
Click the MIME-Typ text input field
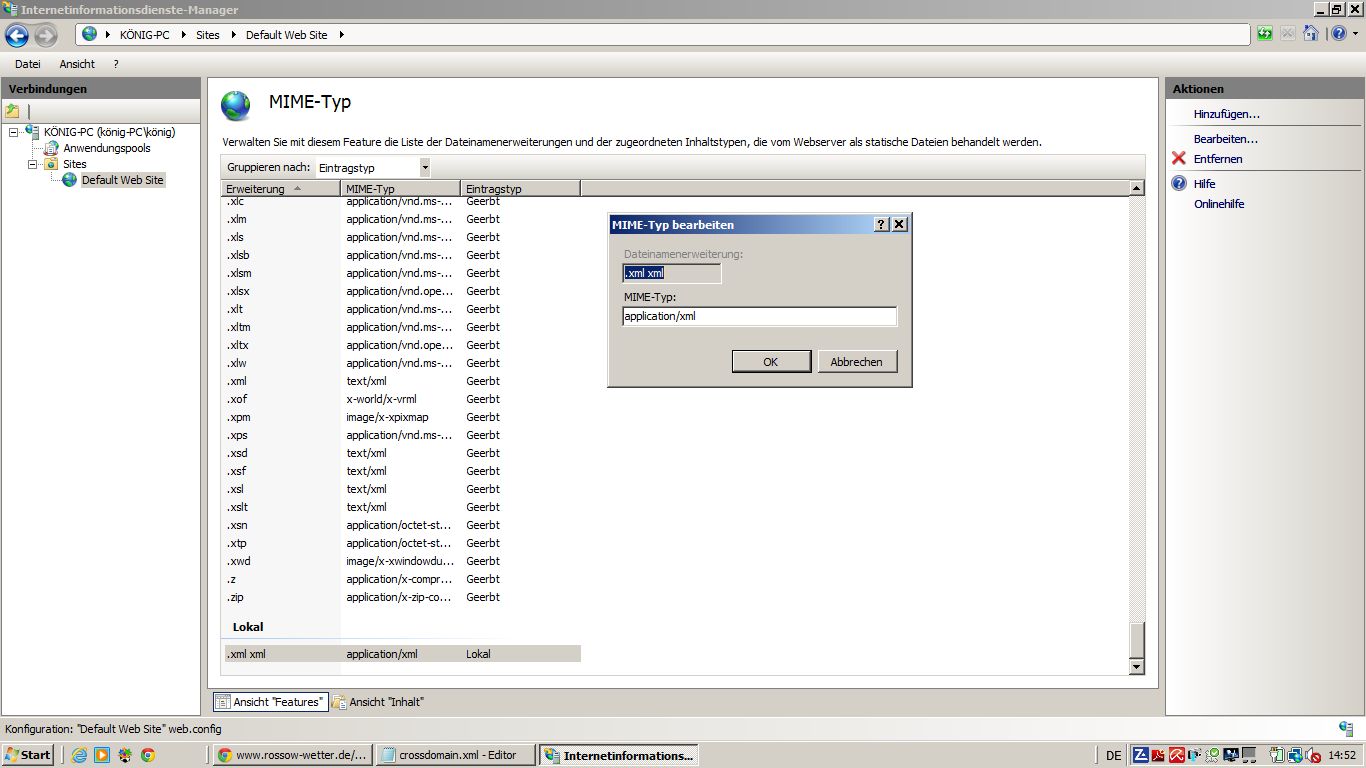pos(759,317)
